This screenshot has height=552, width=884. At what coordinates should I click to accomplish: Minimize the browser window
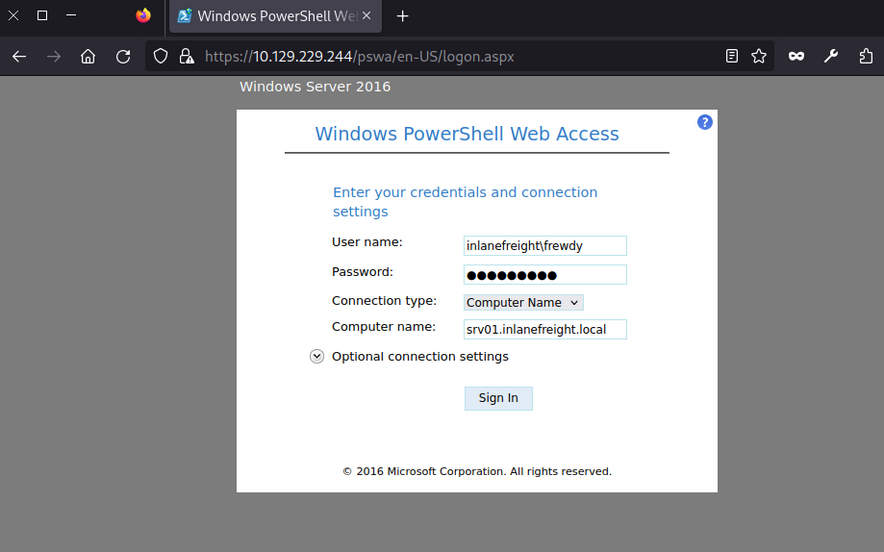coord(71,16)
